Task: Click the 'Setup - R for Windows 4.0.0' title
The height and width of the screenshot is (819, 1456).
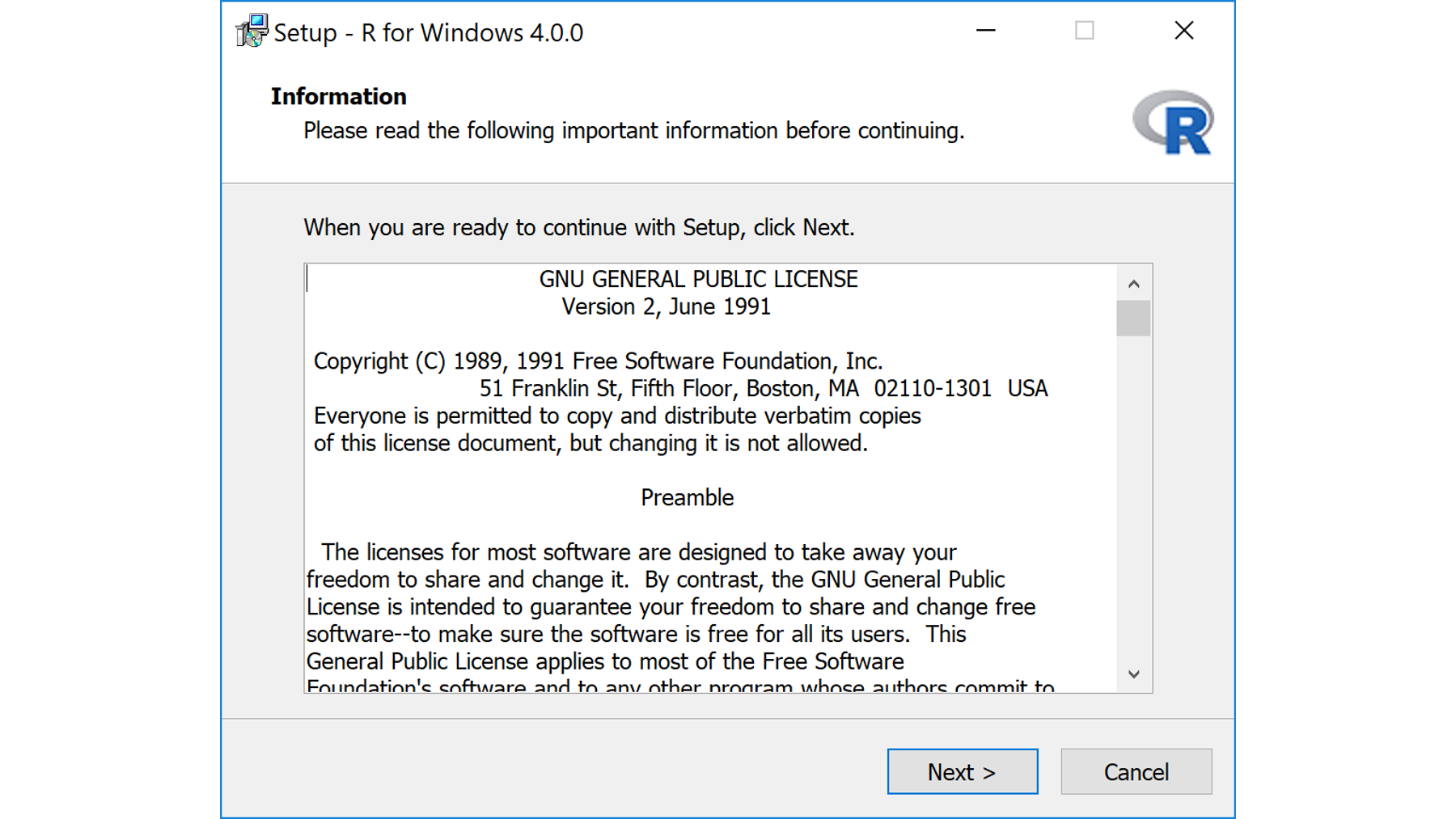Action: [x=428, y=32]
